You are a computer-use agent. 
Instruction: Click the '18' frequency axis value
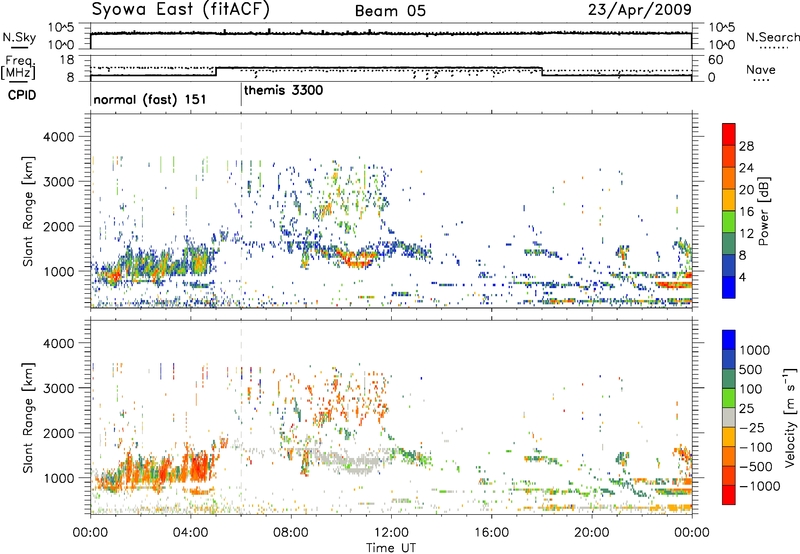coord(66,60)
